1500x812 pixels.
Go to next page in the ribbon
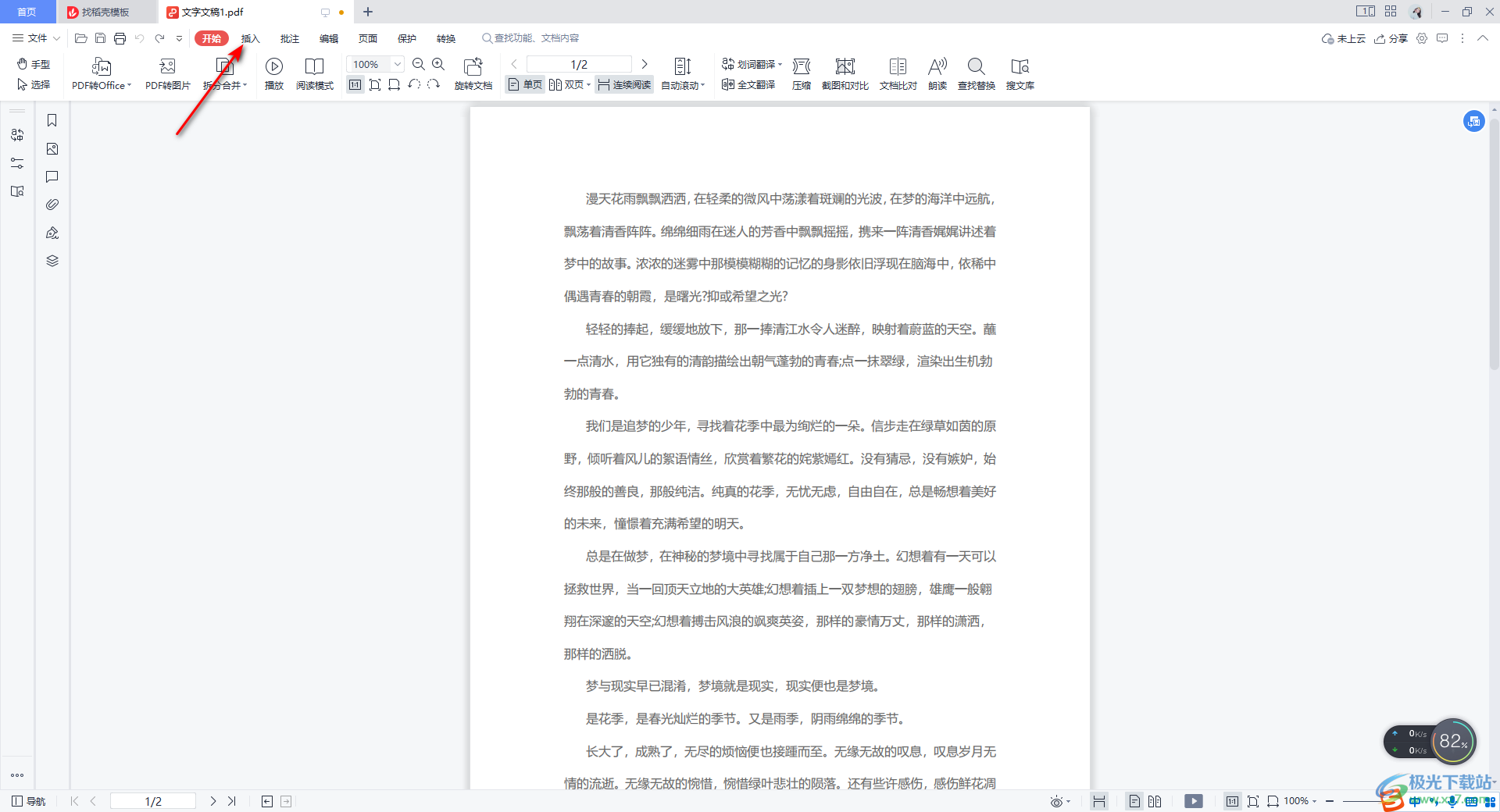tap(645, 64)
